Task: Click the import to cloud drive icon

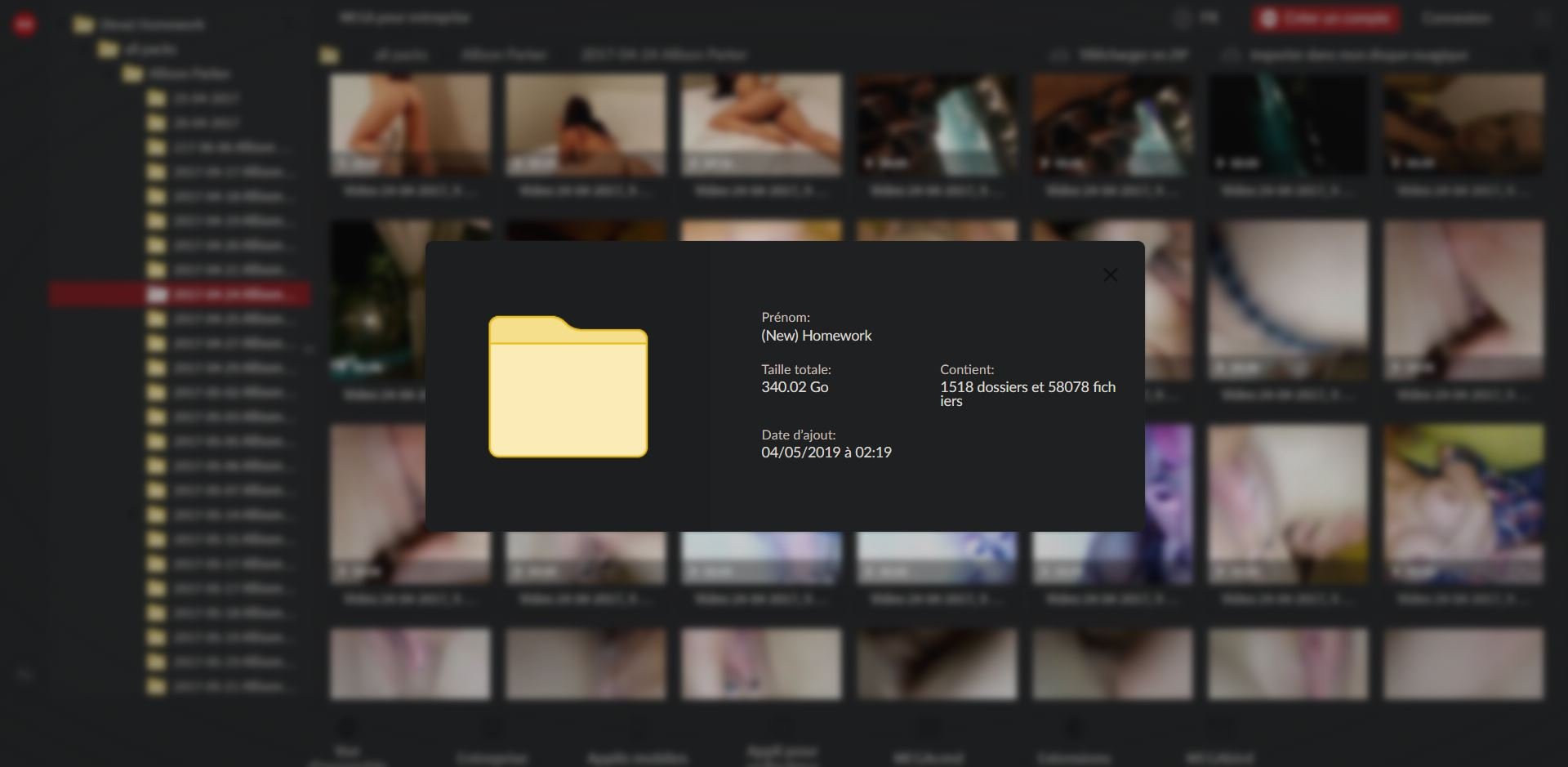Action: (x=1230, y=56)
